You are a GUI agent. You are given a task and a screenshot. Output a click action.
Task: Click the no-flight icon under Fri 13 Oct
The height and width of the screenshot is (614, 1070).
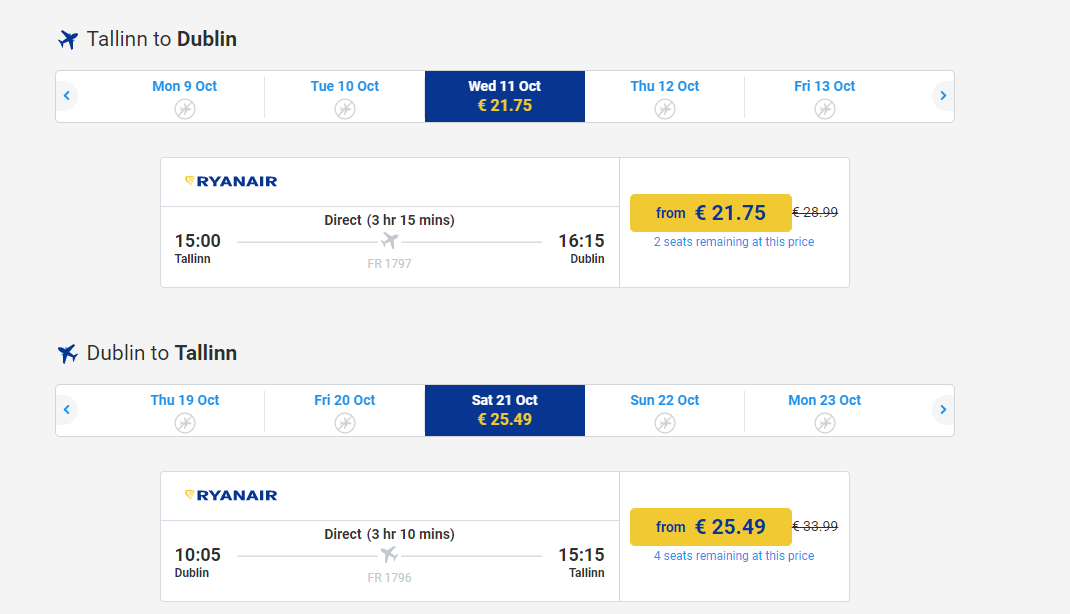(x=825, y=109)
